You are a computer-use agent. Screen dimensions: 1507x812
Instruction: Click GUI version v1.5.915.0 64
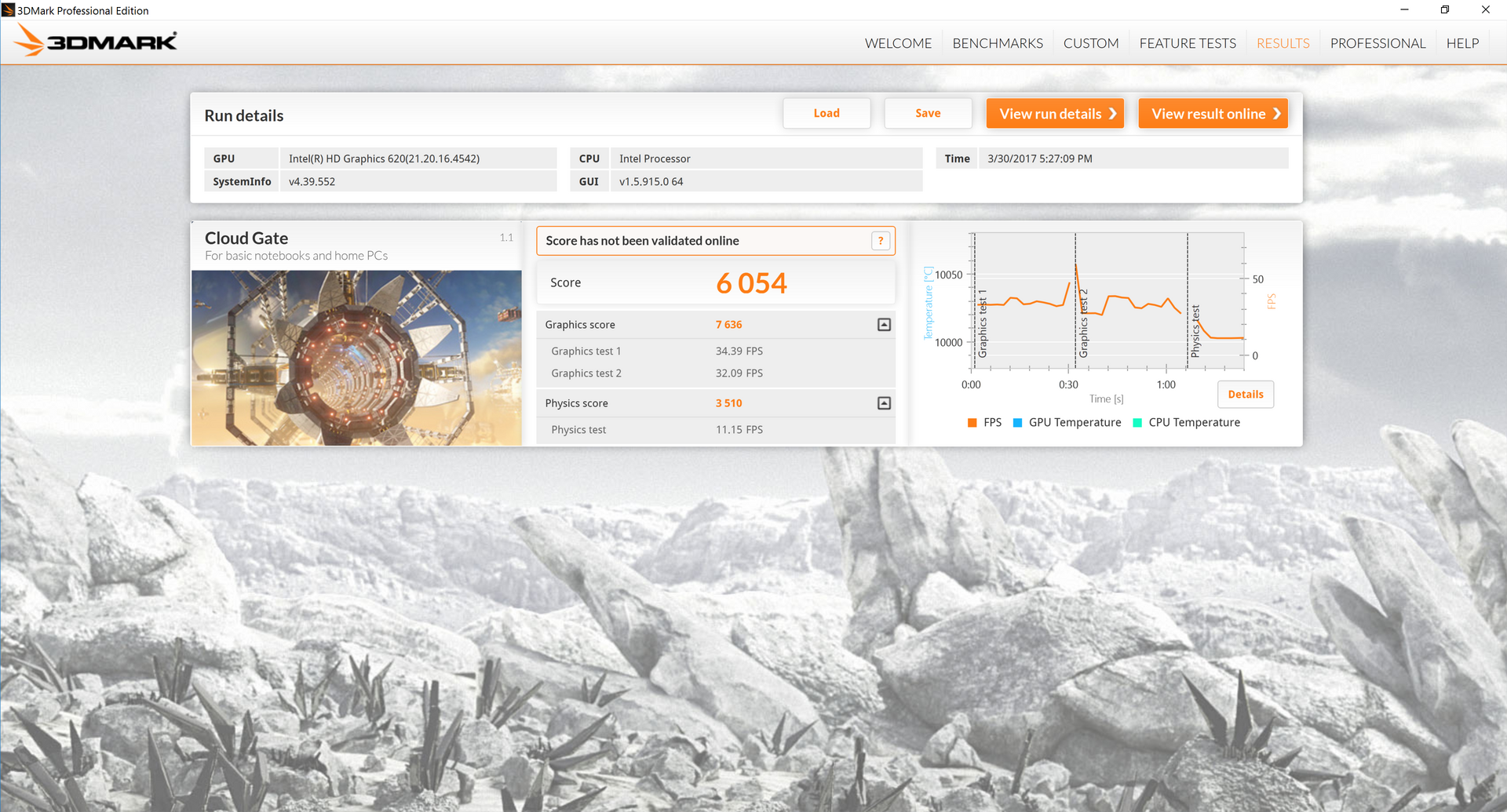[x=651, y=181]
